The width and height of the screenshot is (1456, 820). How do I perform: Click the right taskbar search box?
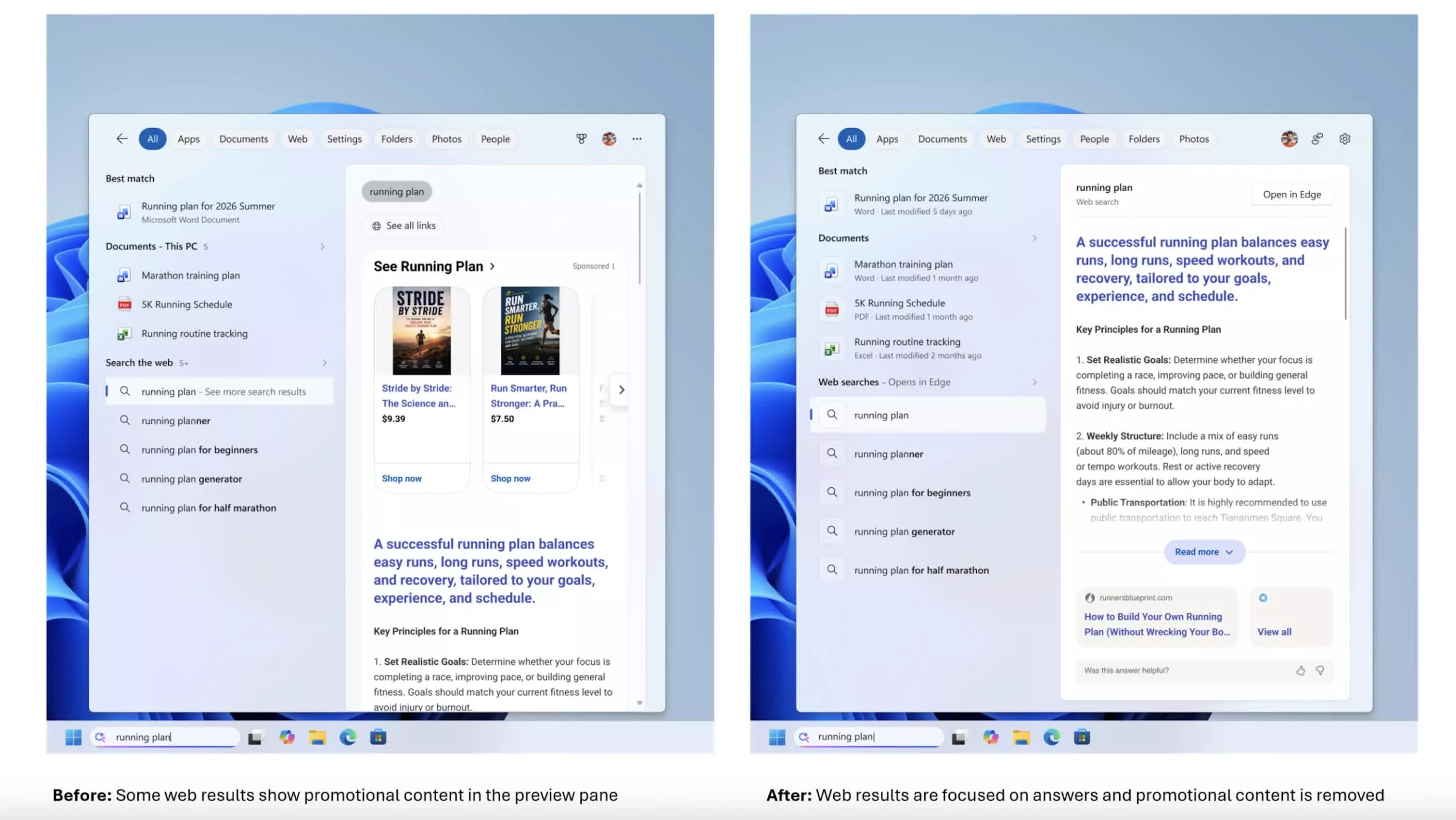pos(869,737)
